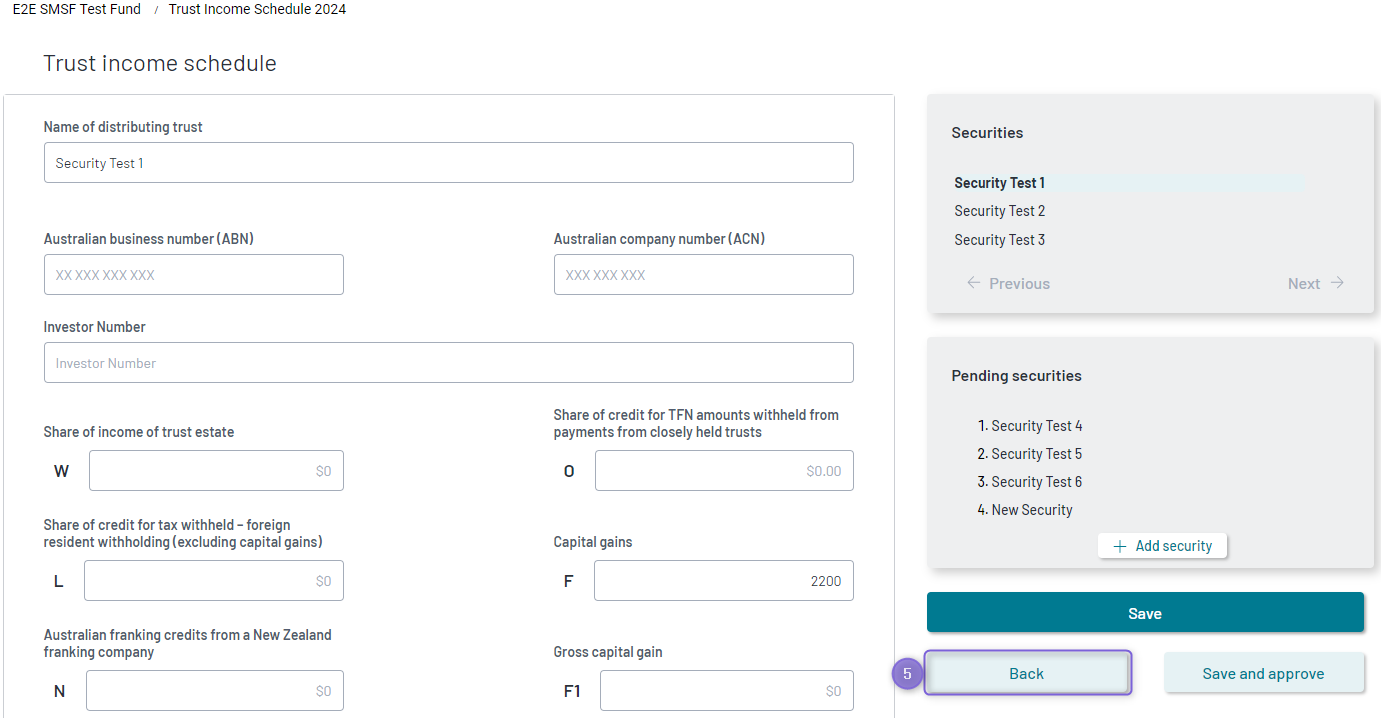
Task: Open Security Test 4 under Pending securities
Action: pyautogui.click(x=1038, y=425)
